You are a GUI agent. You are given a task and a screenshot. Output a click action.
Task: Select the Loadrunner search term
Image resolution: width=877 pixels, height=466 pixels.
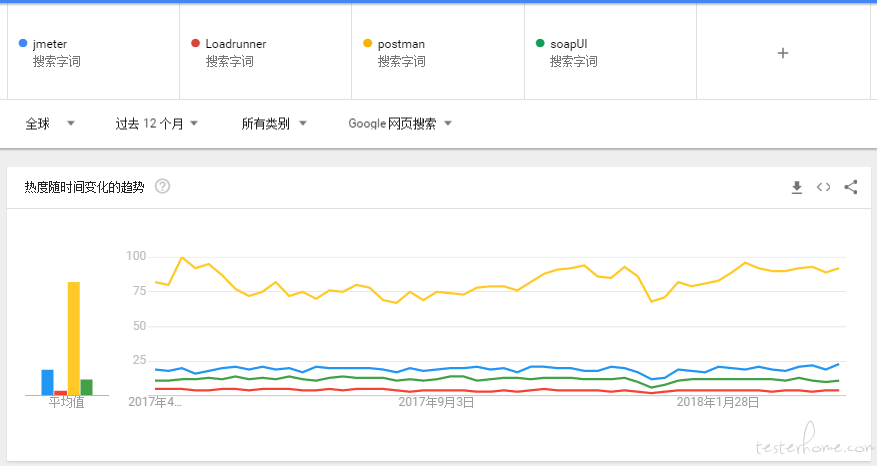(235, 44)
